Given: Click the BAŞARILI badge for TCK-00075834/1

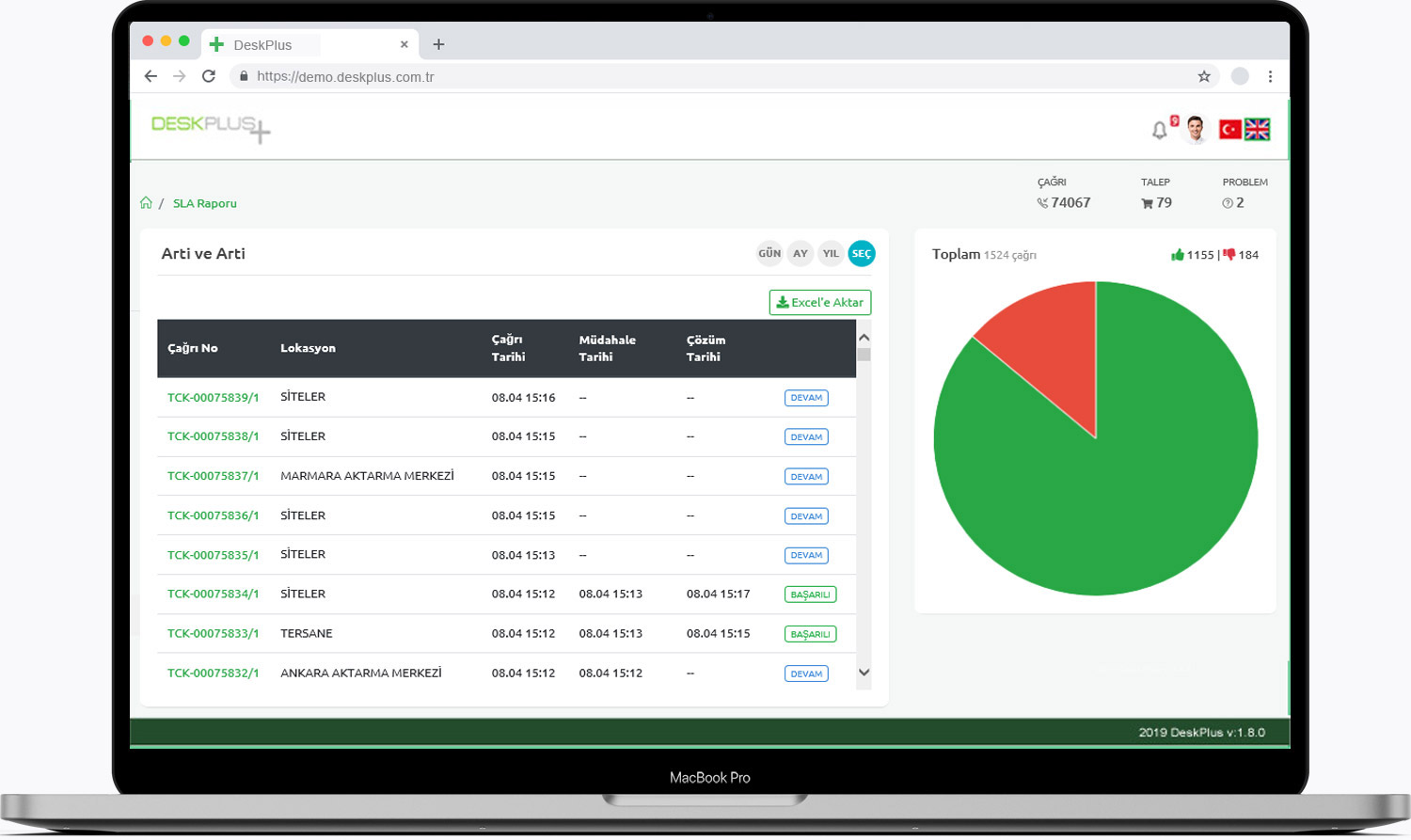Looking at the screenshot, I should coord(810,594).
